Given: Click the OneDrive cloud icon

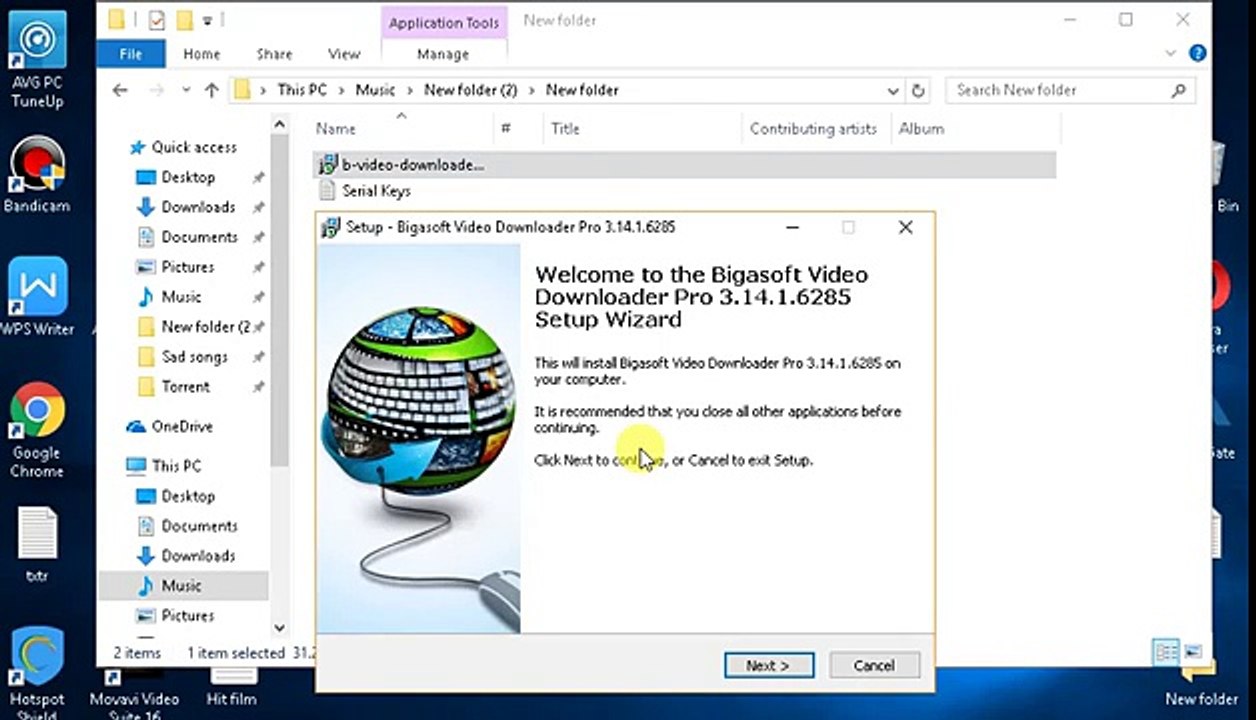Looking at the screenshot, I should click(x=136, y=426).
